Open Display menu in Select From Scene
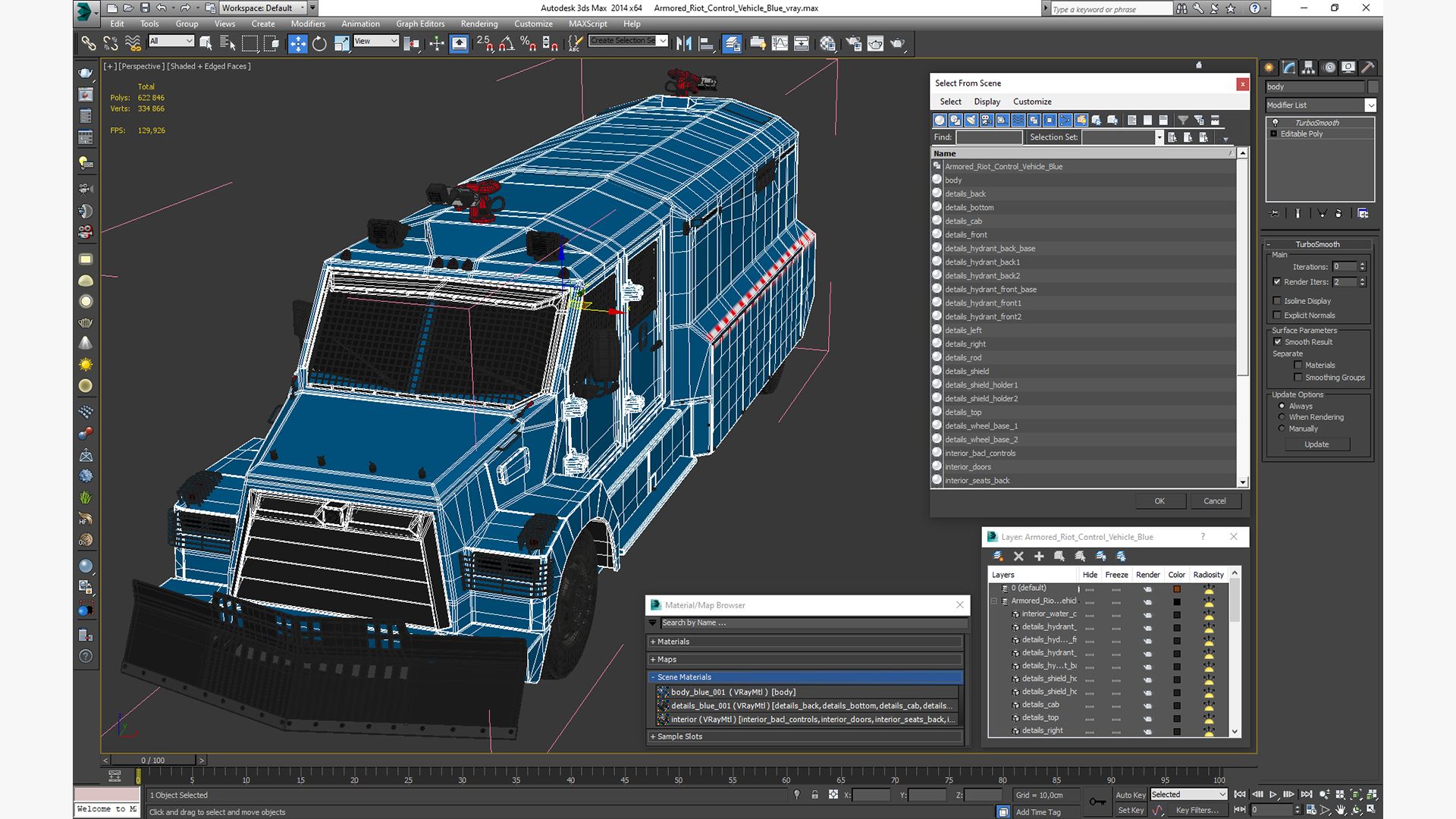The width and height of the screenshot is (1456, 819). 987,102
